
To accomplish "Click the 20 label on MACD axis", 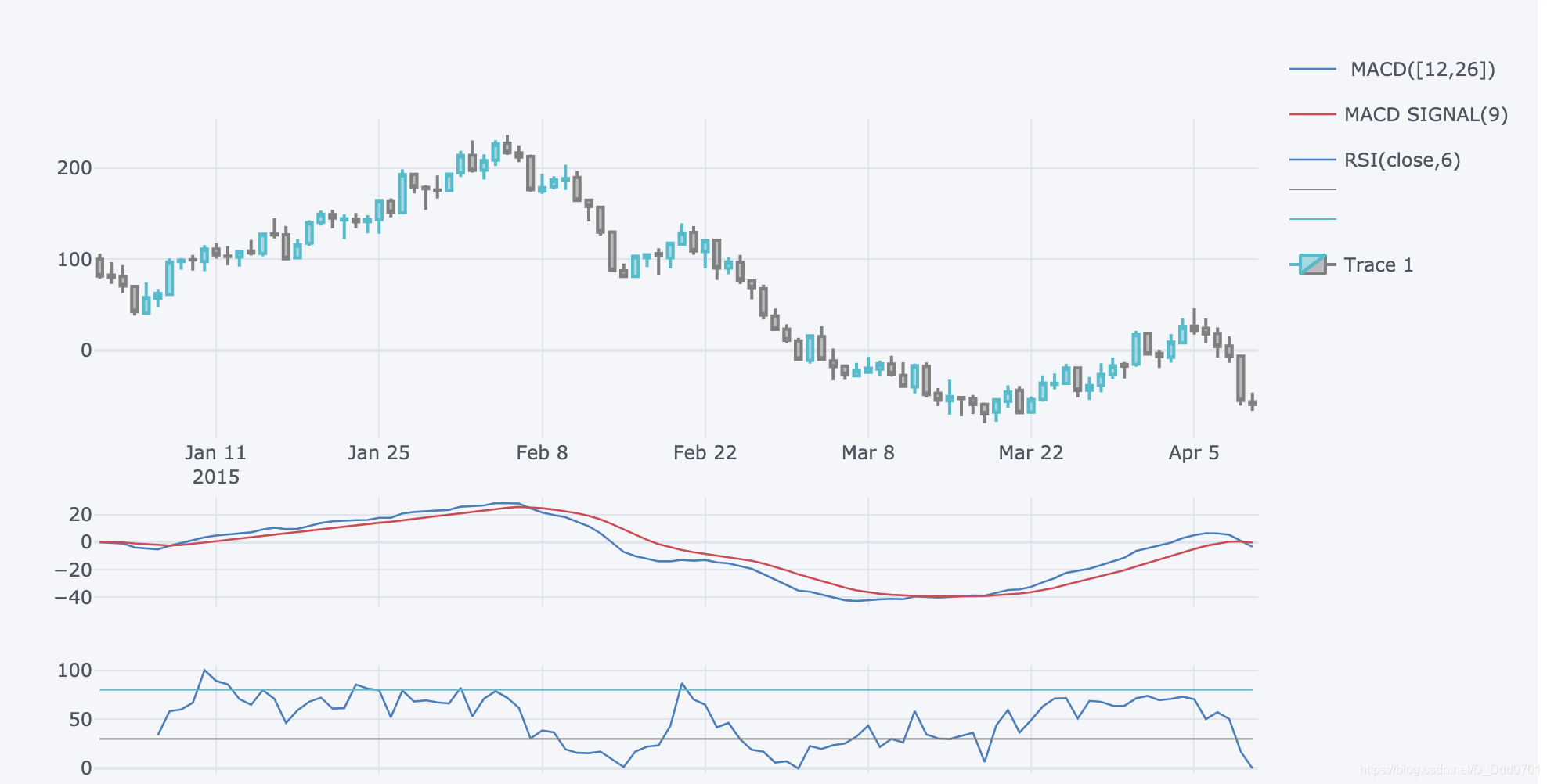I will click(81, 515).
